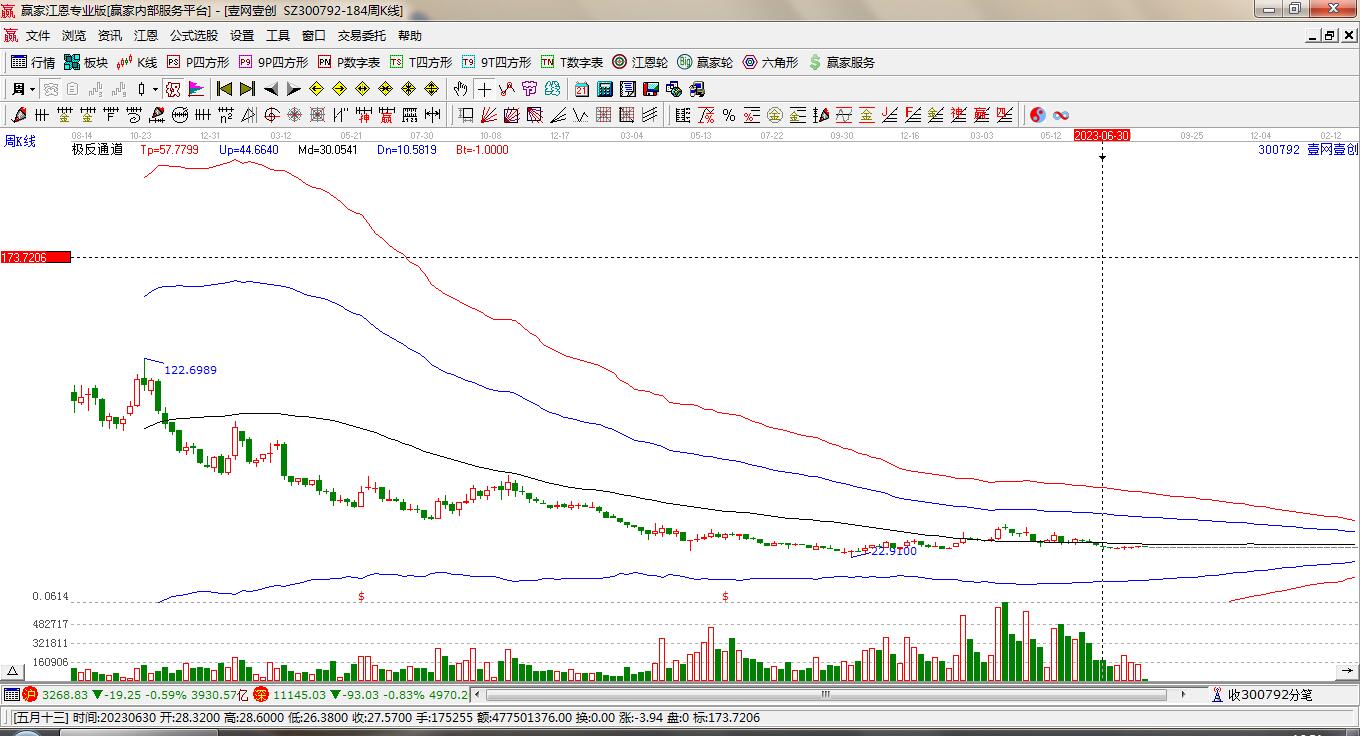The height and width of the screenshot is (736, 1360).
Task: Toggle the crosshair cursor tool
Action: coord(484,89)
